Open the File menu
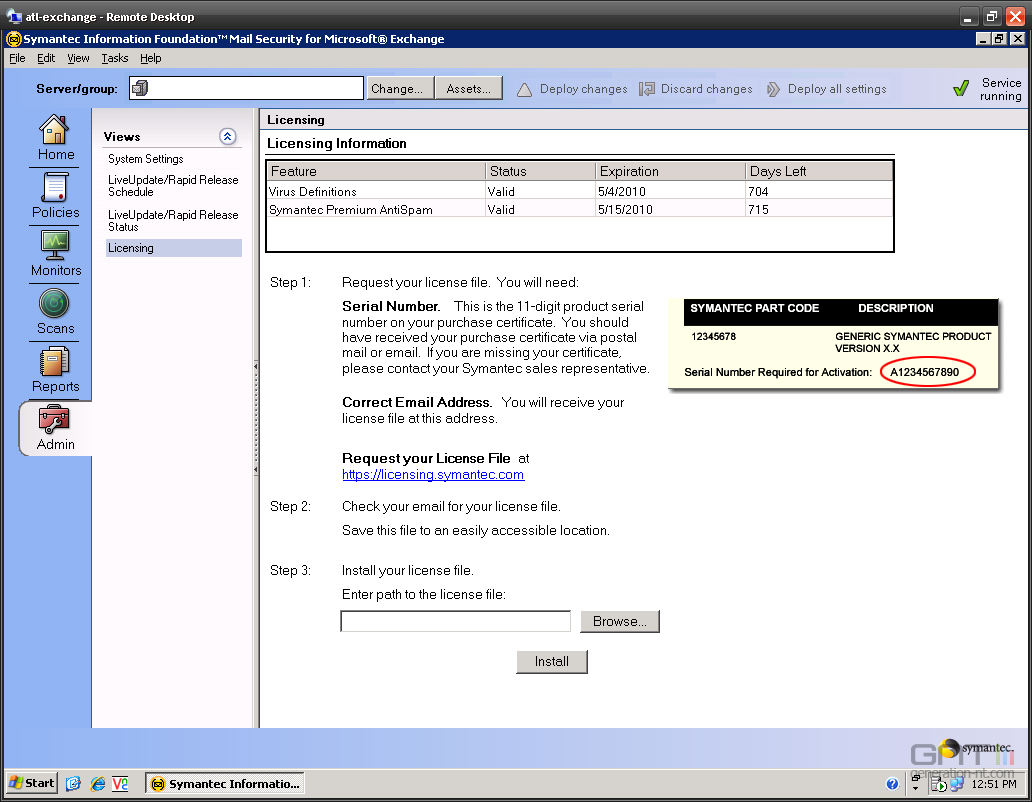Image resolution: width=1032 pixels, height=802 pixels. pos(17,58)
